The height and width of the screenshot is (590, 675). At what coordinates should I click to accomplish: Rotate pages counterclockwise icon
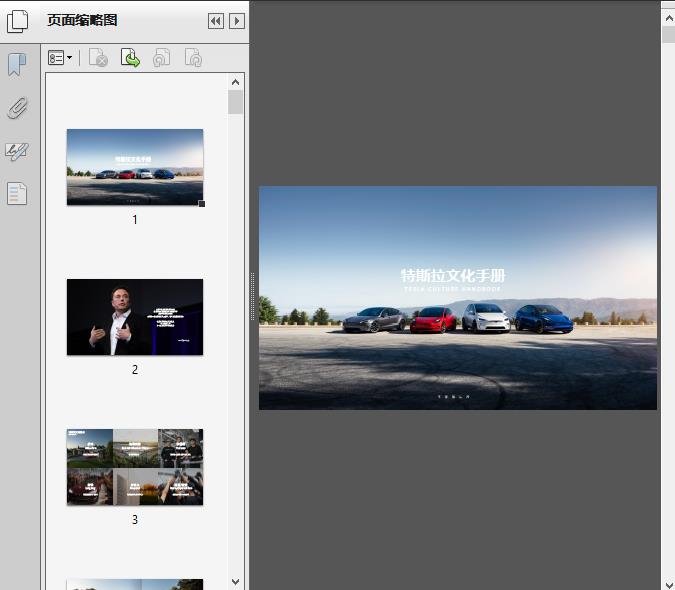pyautogui.click(x=161, y=59)
